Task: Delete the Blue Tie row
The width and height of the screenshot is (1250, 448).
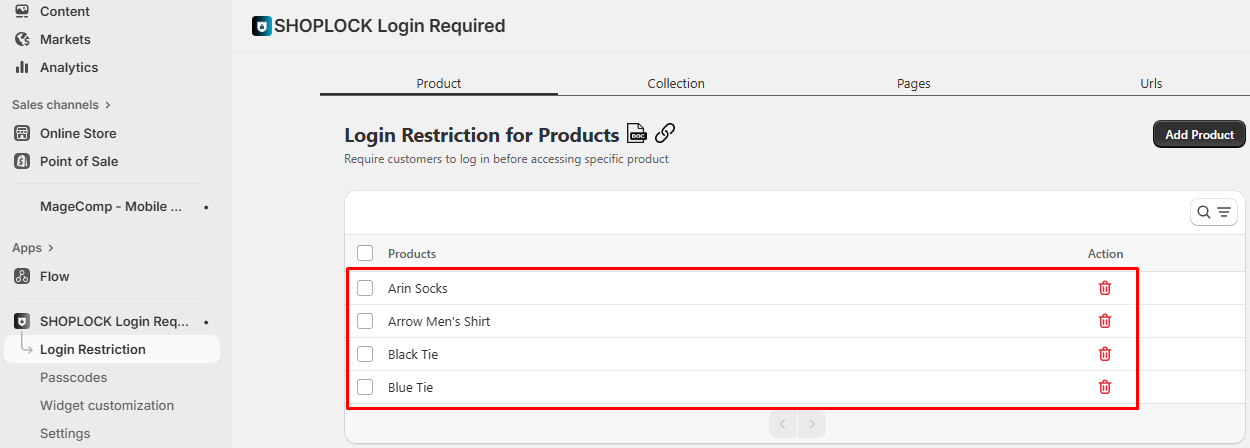Action: (1105, 387)
